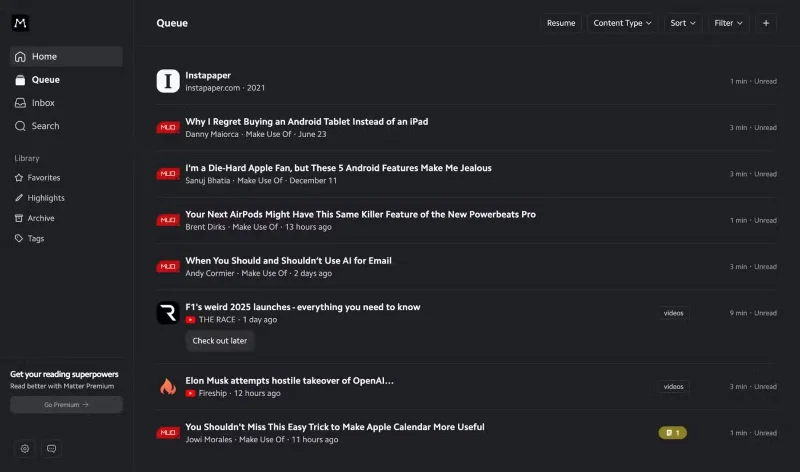Open the feedback chat icon
This screenshot has height=472, width=800.
coord(52,449)
